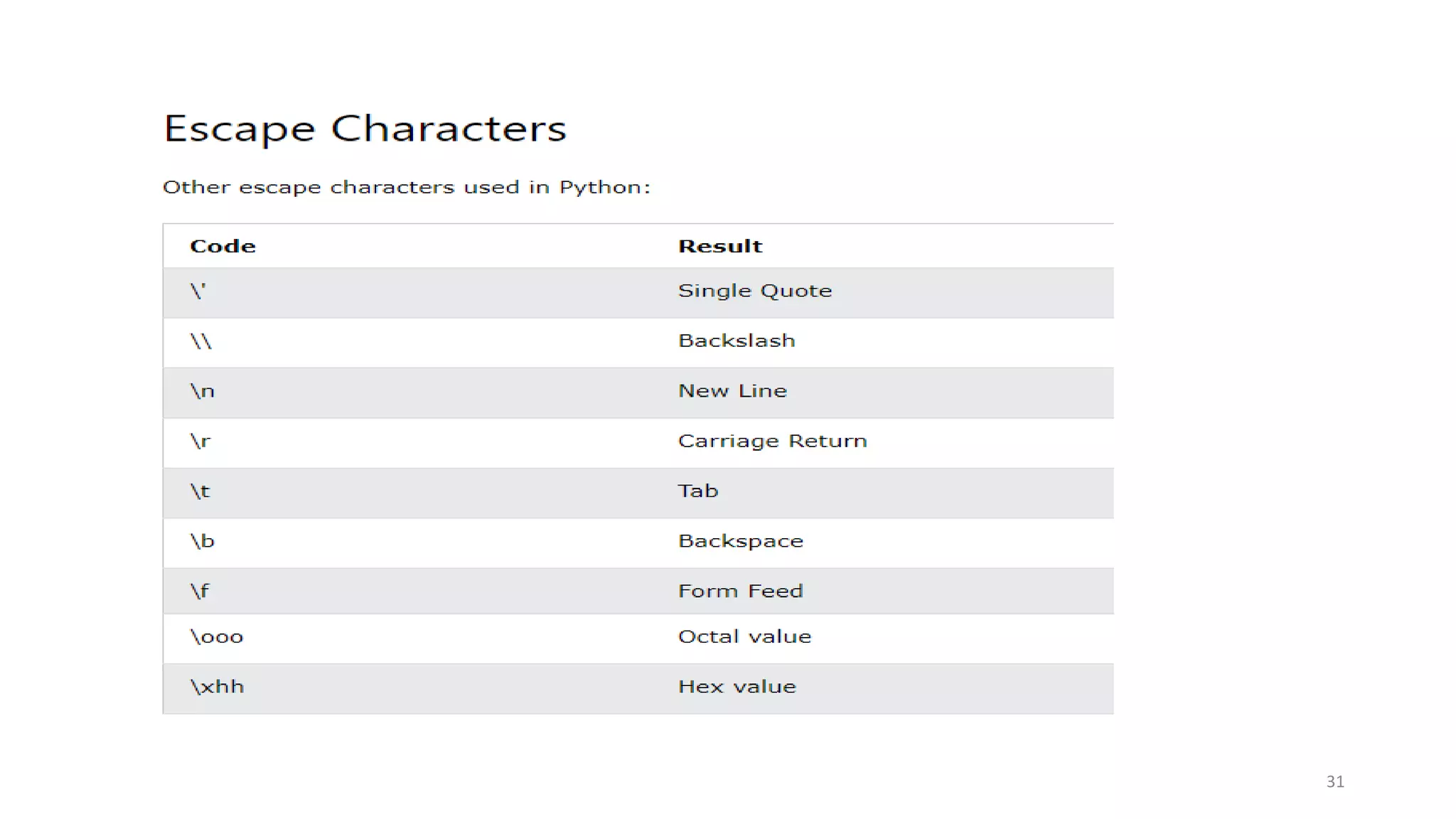The height and width of the screenshot is (819, 1456).
Task: Click the "Other escape characters used in Python" subtitle
Action: point(406,187)
